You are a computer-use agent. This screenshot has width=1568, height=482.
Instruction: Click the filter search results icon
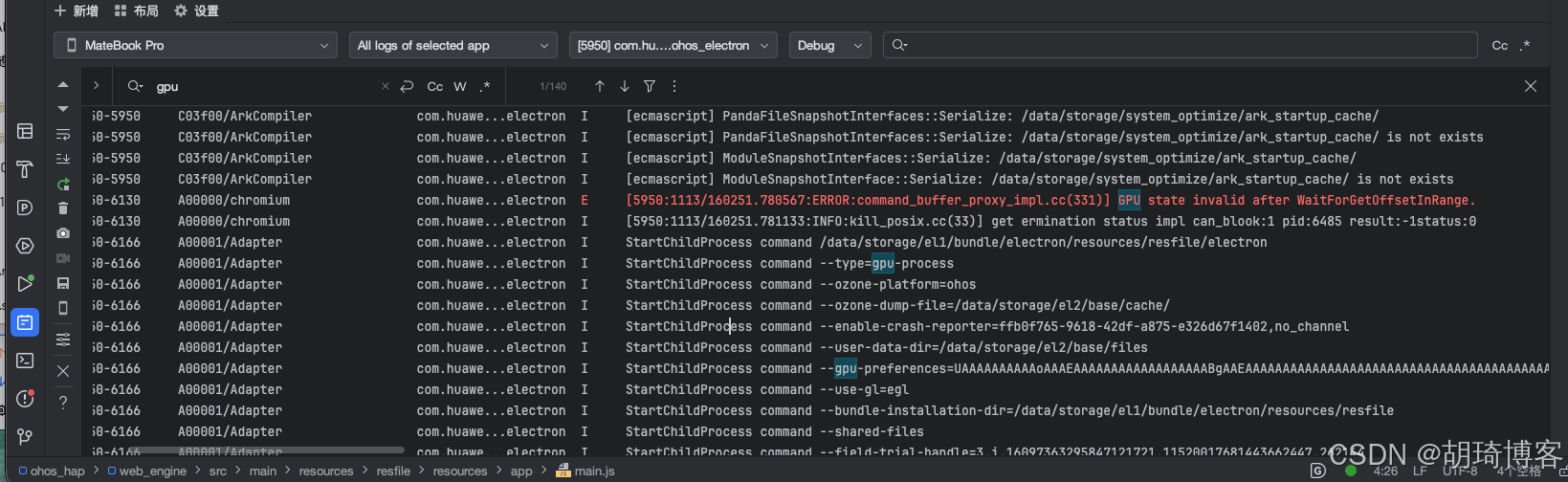(x=650, y=86)
